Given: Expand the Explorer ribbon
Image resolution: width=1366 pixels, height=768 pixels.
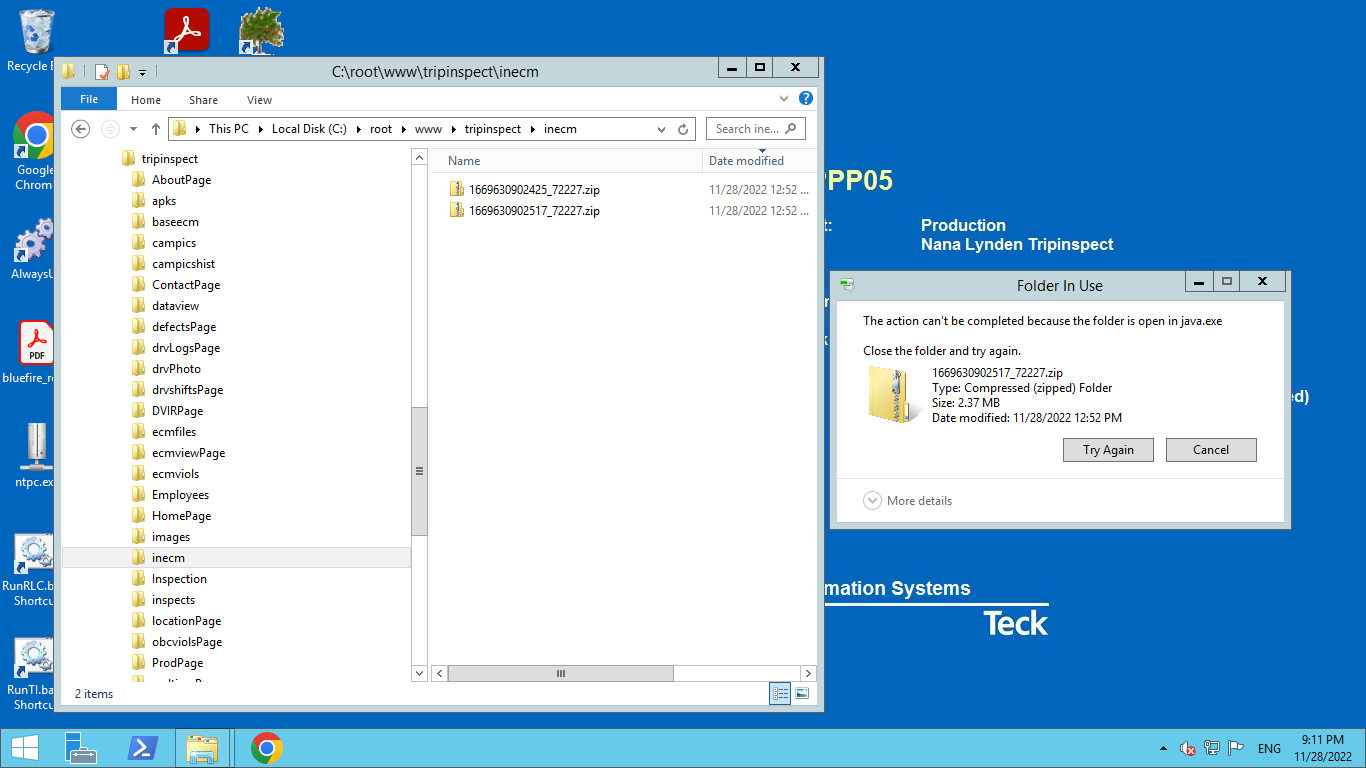Looking at the screenshot, I should click(x=784, y=99).
